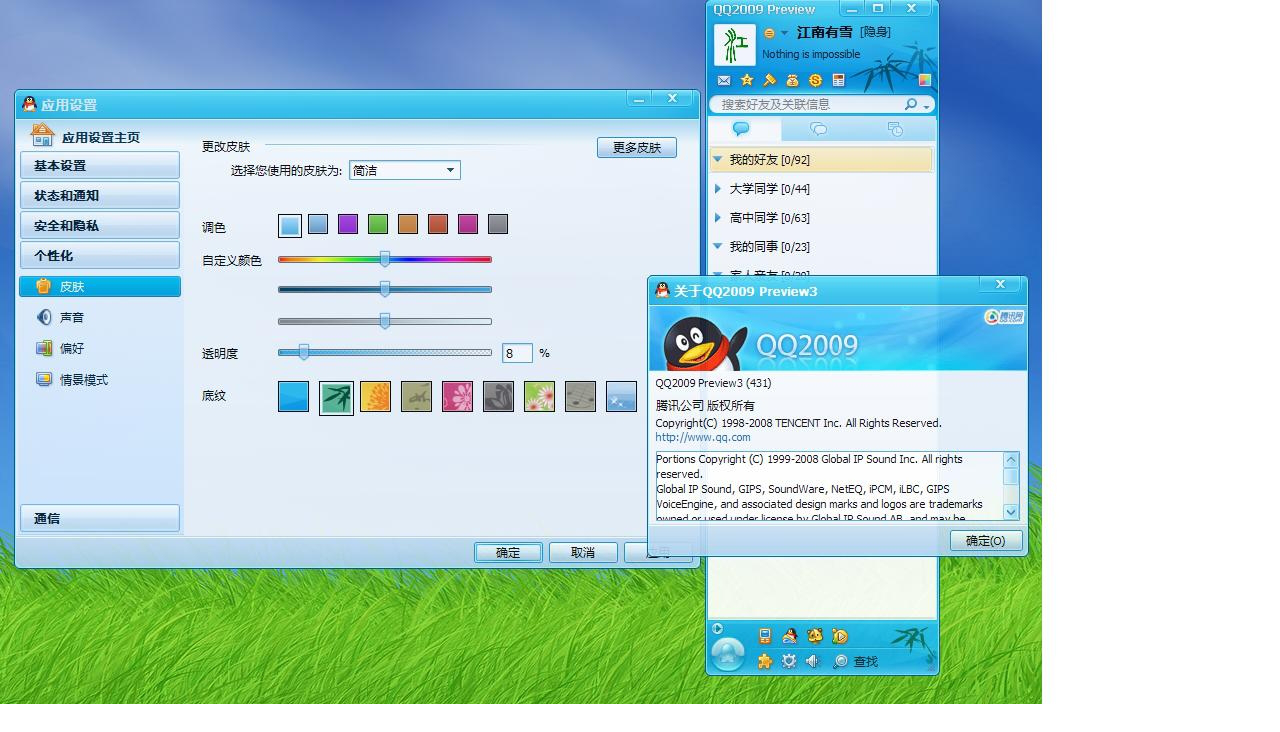This screenshot has height=732, width=1280.
Task: Click the small arrow icon above main menu button
Action: pyautogui.click(x=717, y=629)
